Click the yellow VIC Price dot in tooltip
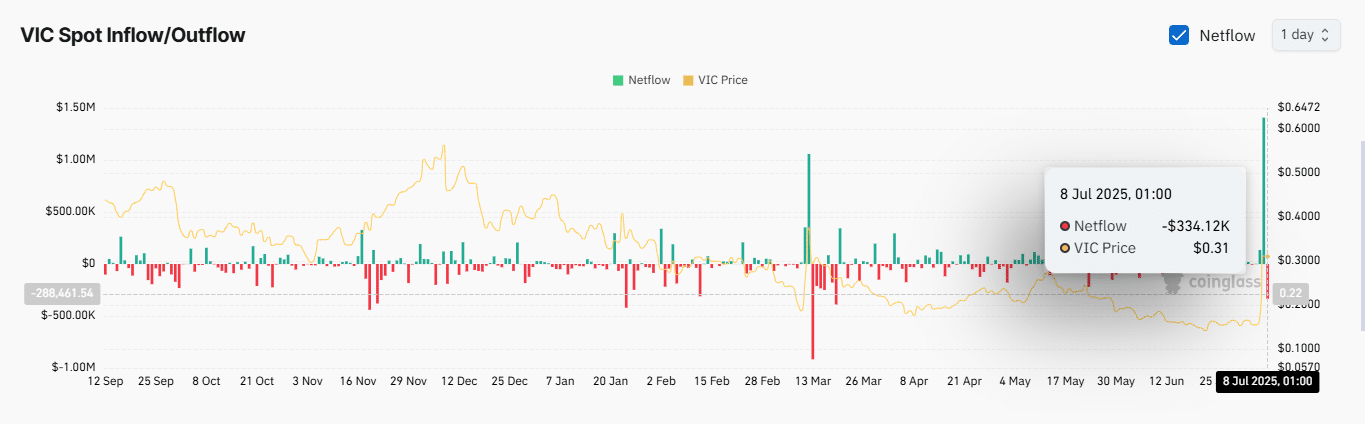The width and height of the screenshot is (1365, 424). click(x=1065, y=248)
